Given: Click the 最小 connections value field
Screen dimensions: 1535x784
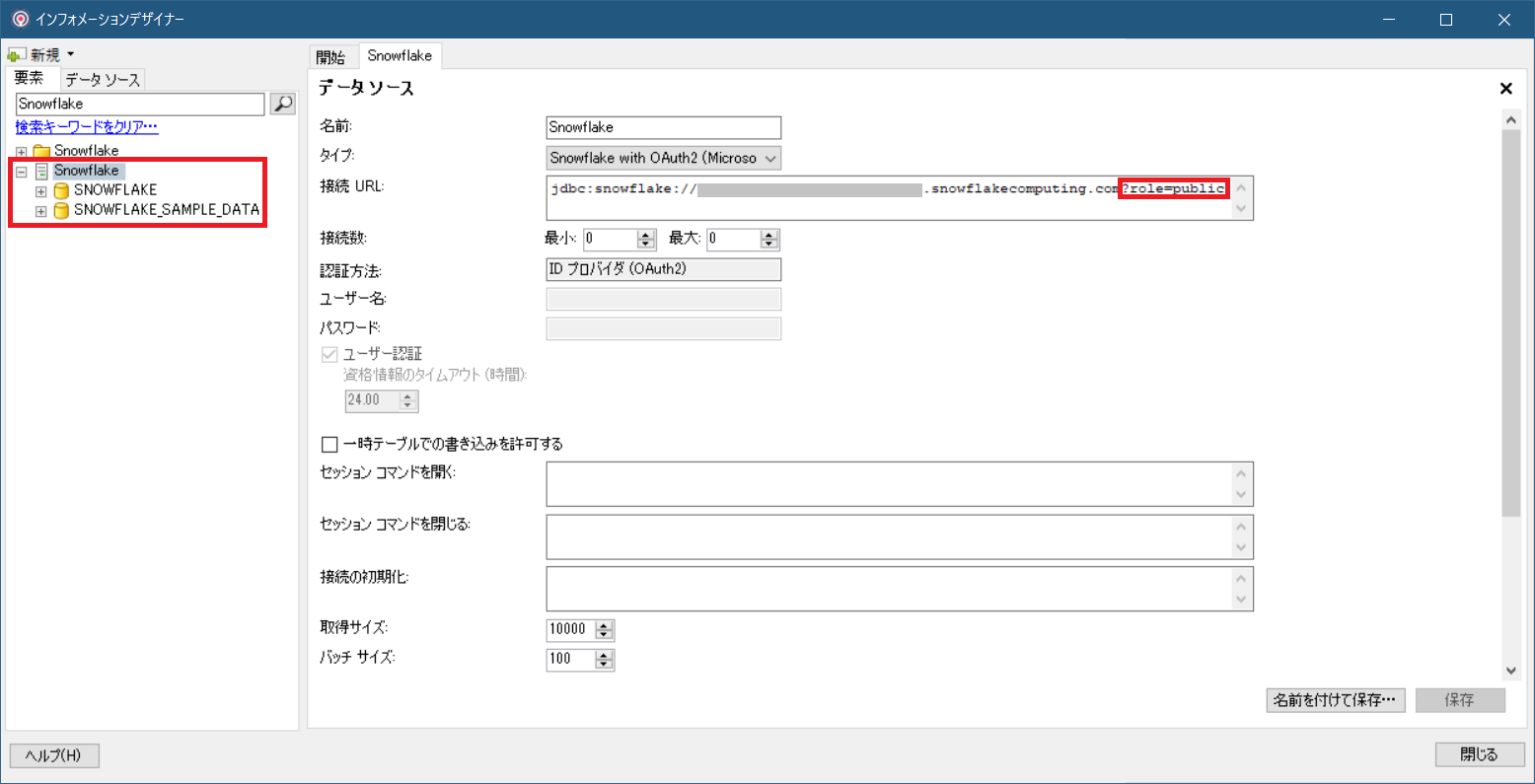Looking at the screenshot, I should [611, 239].
